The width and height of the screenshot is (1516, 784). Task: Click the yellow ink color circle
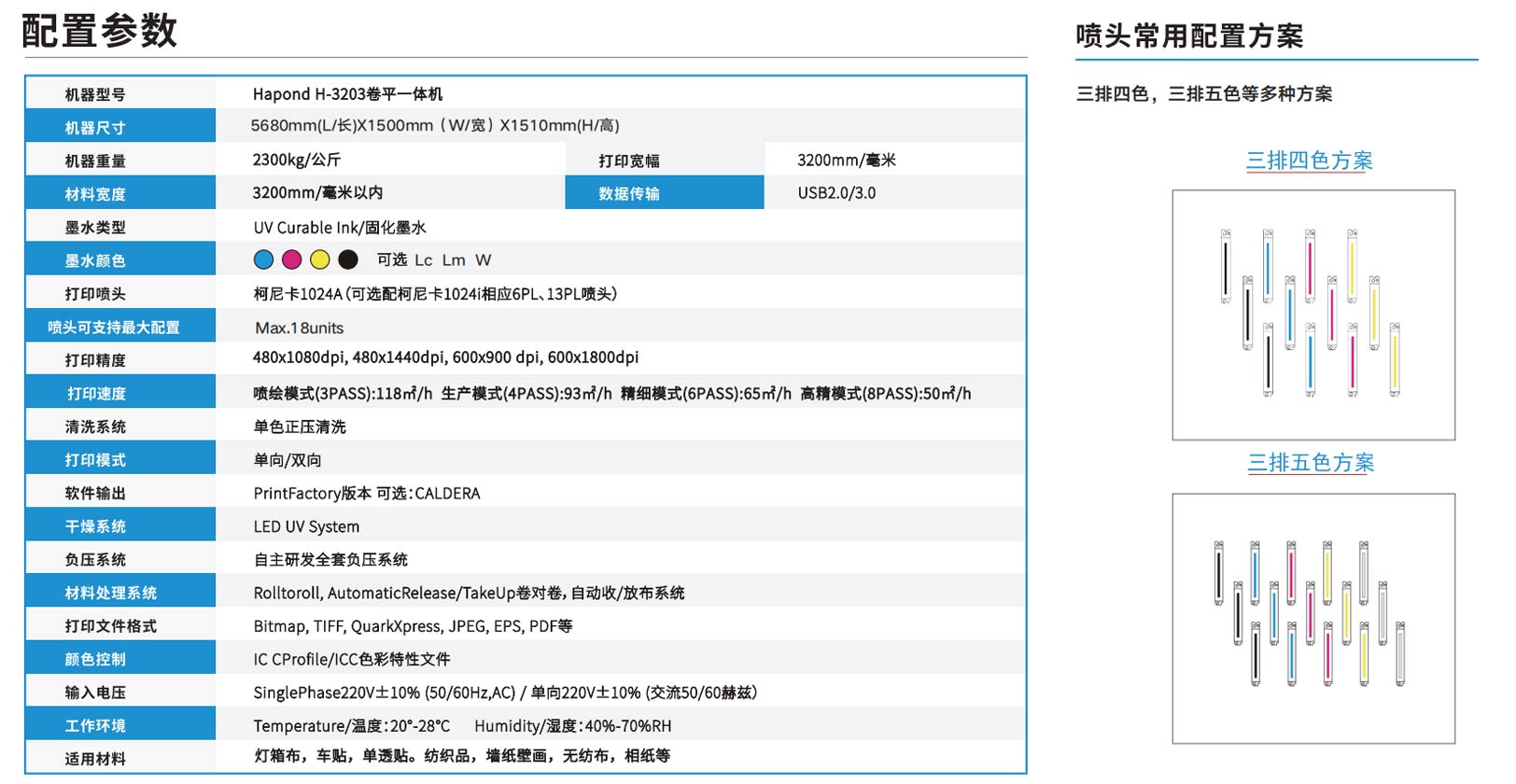(320, 259)
